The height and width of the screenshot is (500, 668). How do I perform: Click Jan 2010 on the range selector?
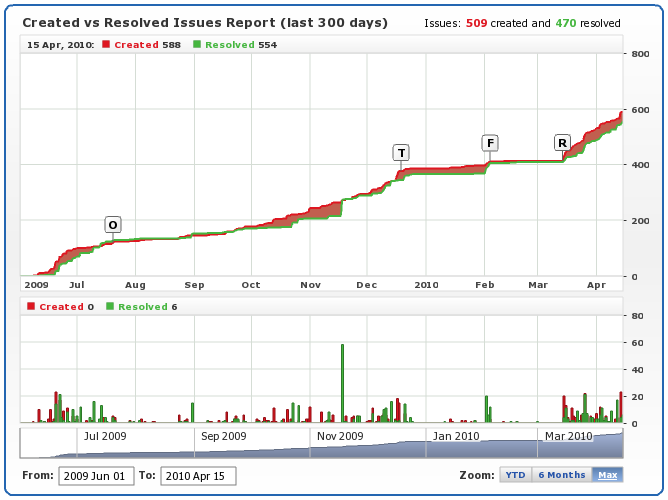[456, 436]
